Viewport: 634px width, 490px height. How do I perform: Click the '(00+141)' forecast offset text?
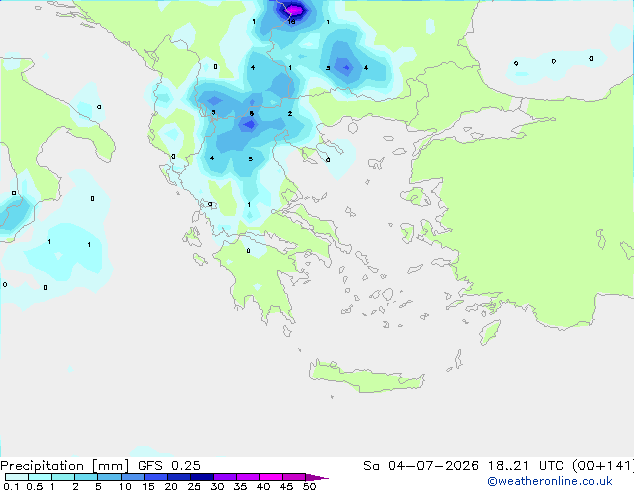tap(603, 466)
